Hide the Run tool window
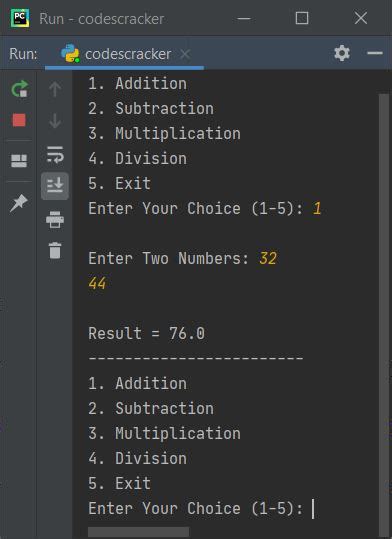Viewport: 392px width, 539px height. click(375, 53)
